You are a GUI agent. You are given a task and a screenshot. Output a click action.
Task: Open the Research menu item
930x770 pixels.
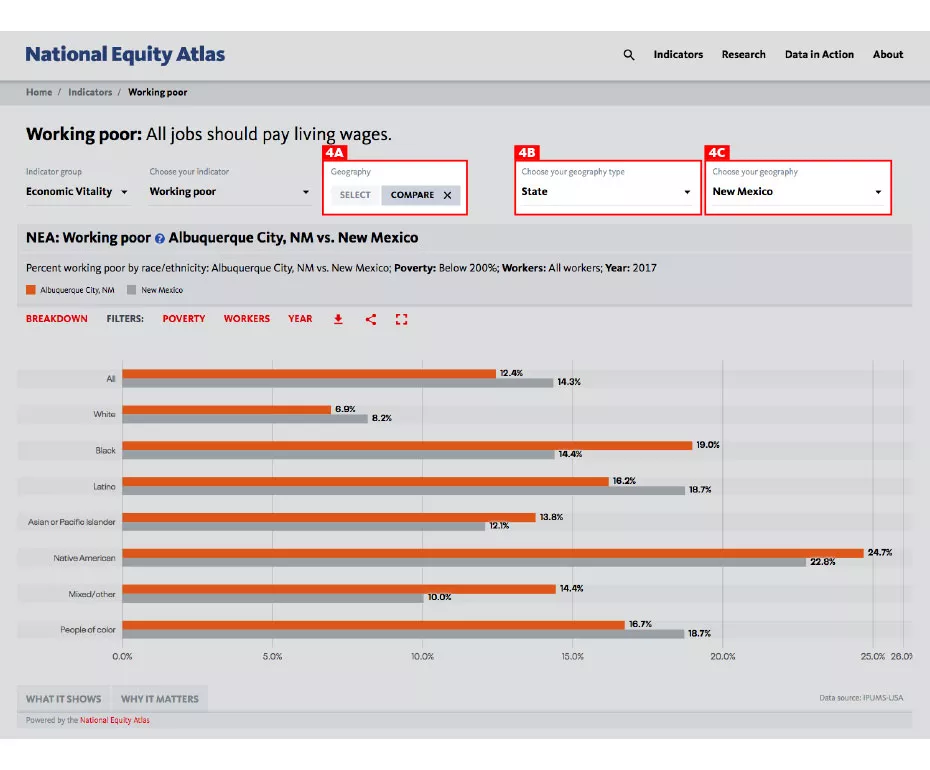click(743, 54)
